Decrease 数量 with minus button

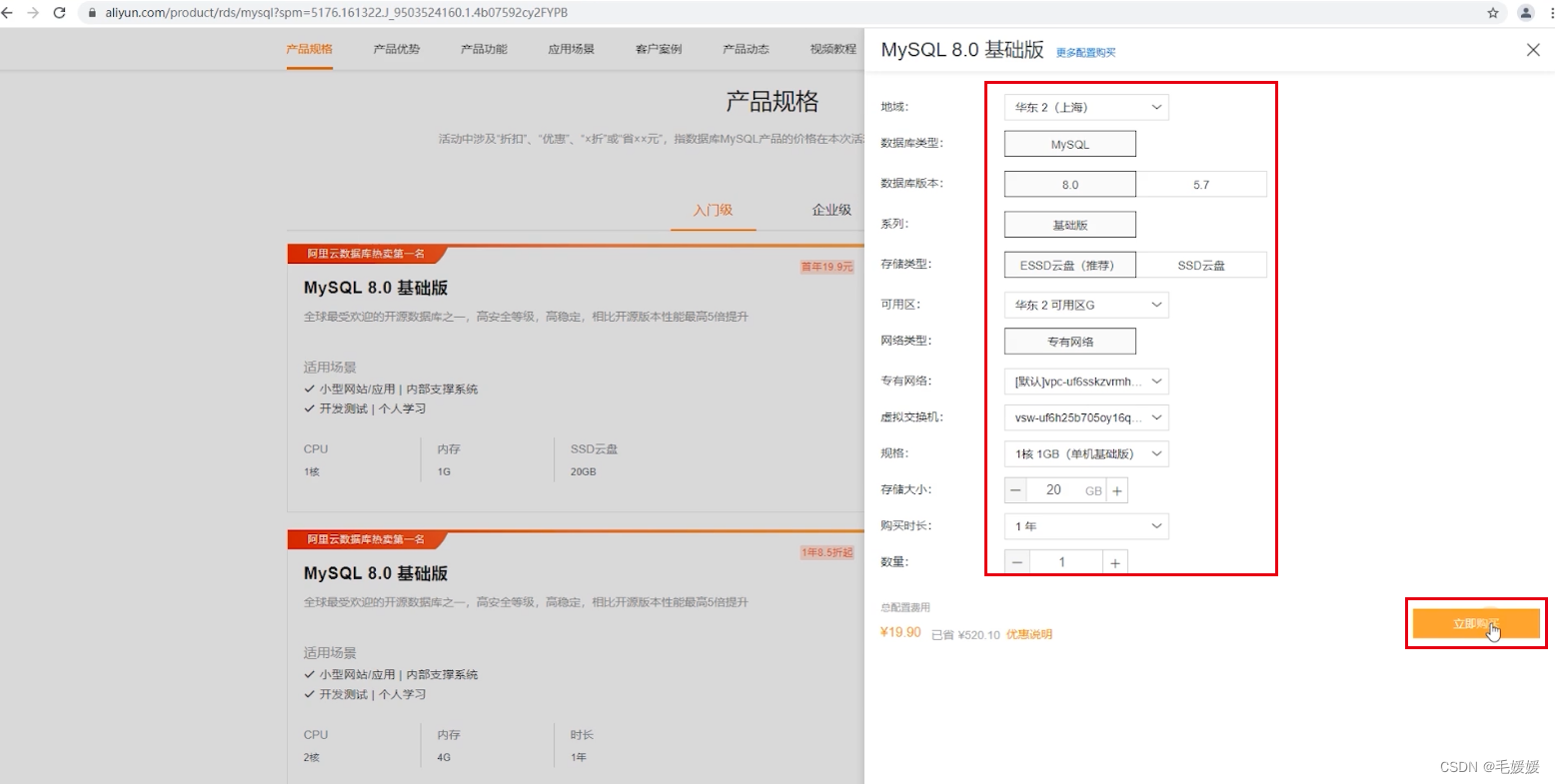1017,562
